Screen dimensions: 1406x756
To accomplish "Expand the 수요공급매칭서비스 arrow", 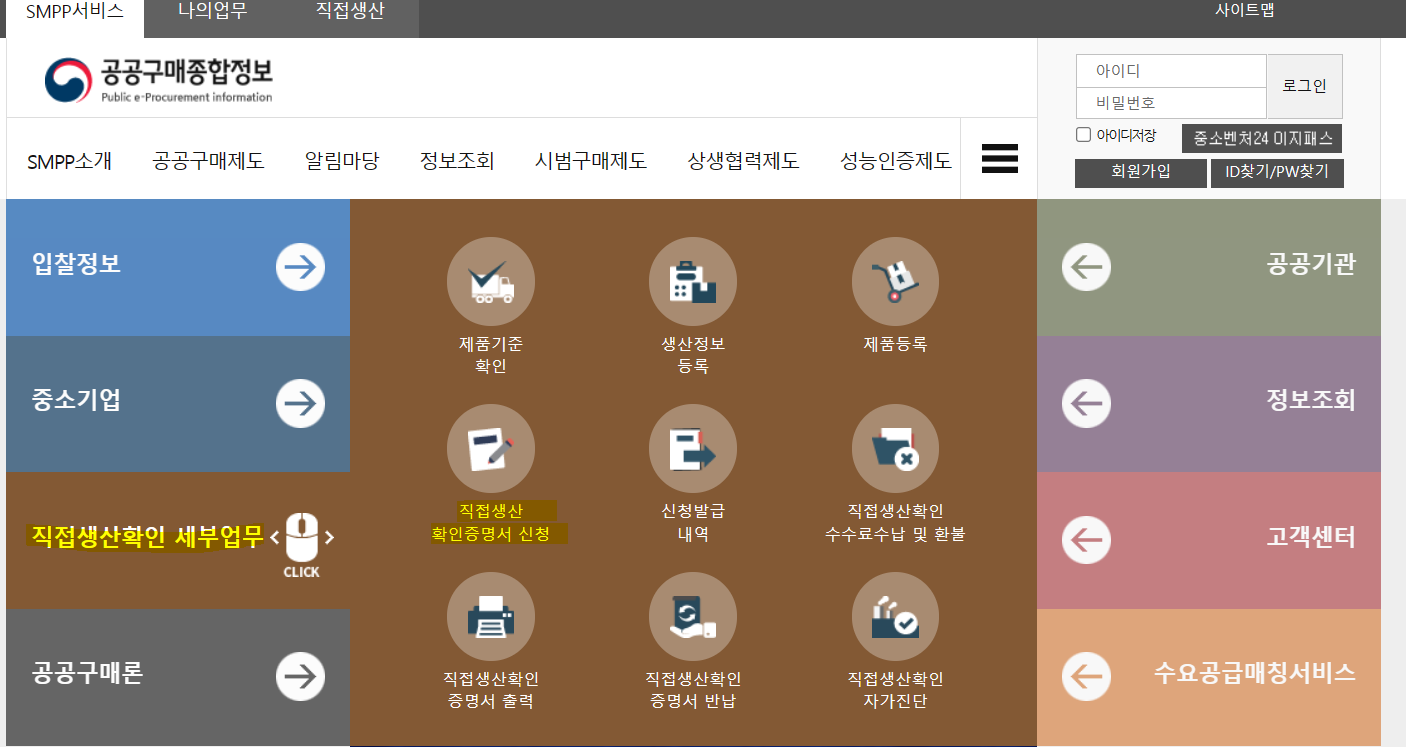I will [x=1086, y=676].
